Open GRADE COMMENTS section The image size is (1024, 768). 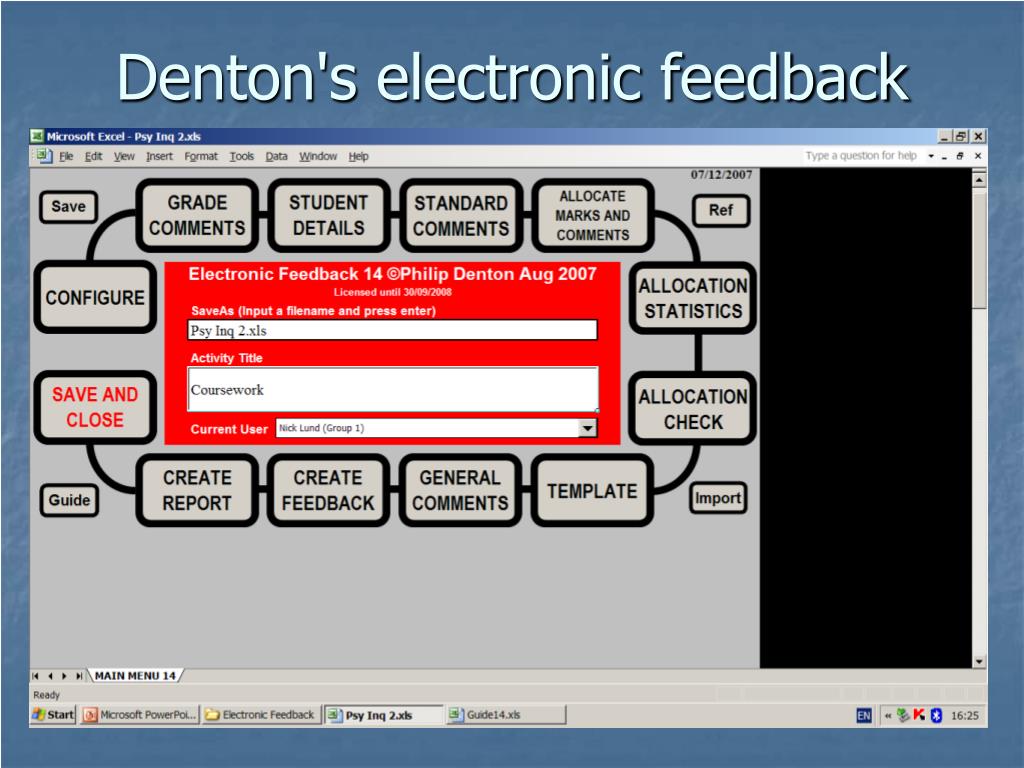tap(197, 216)
